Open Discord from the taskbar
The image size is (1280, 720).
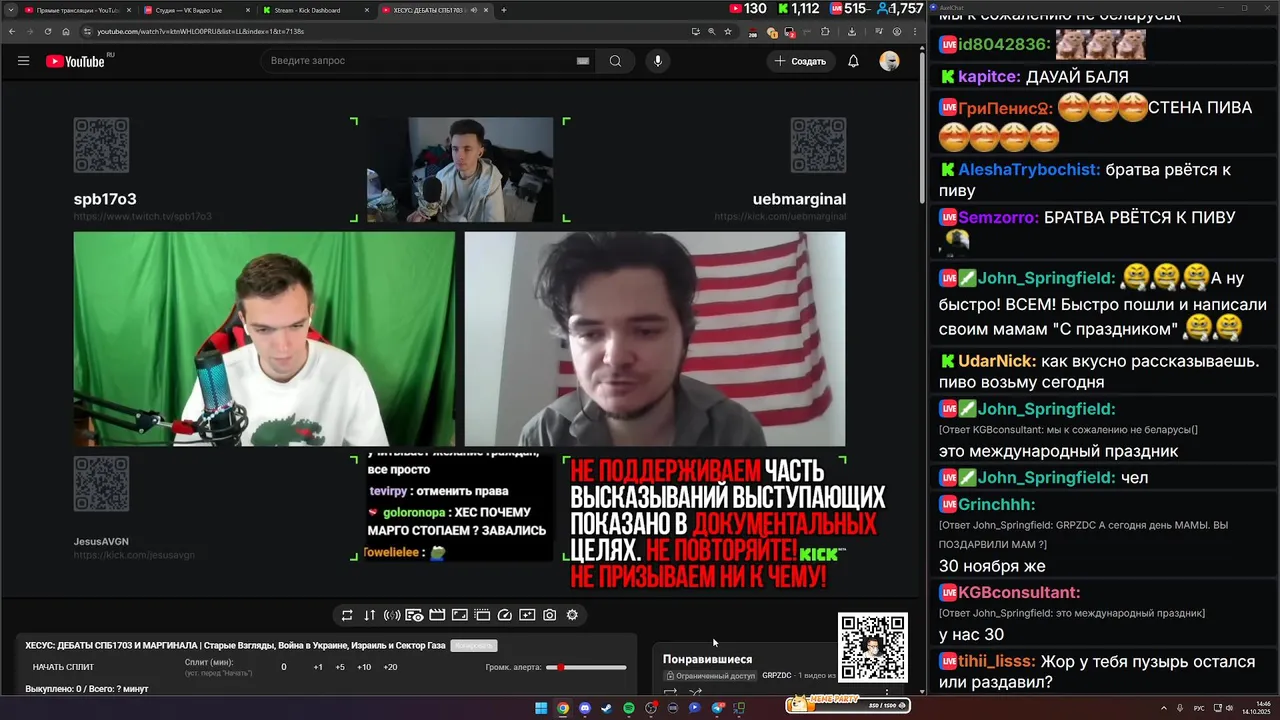(585, 708)
